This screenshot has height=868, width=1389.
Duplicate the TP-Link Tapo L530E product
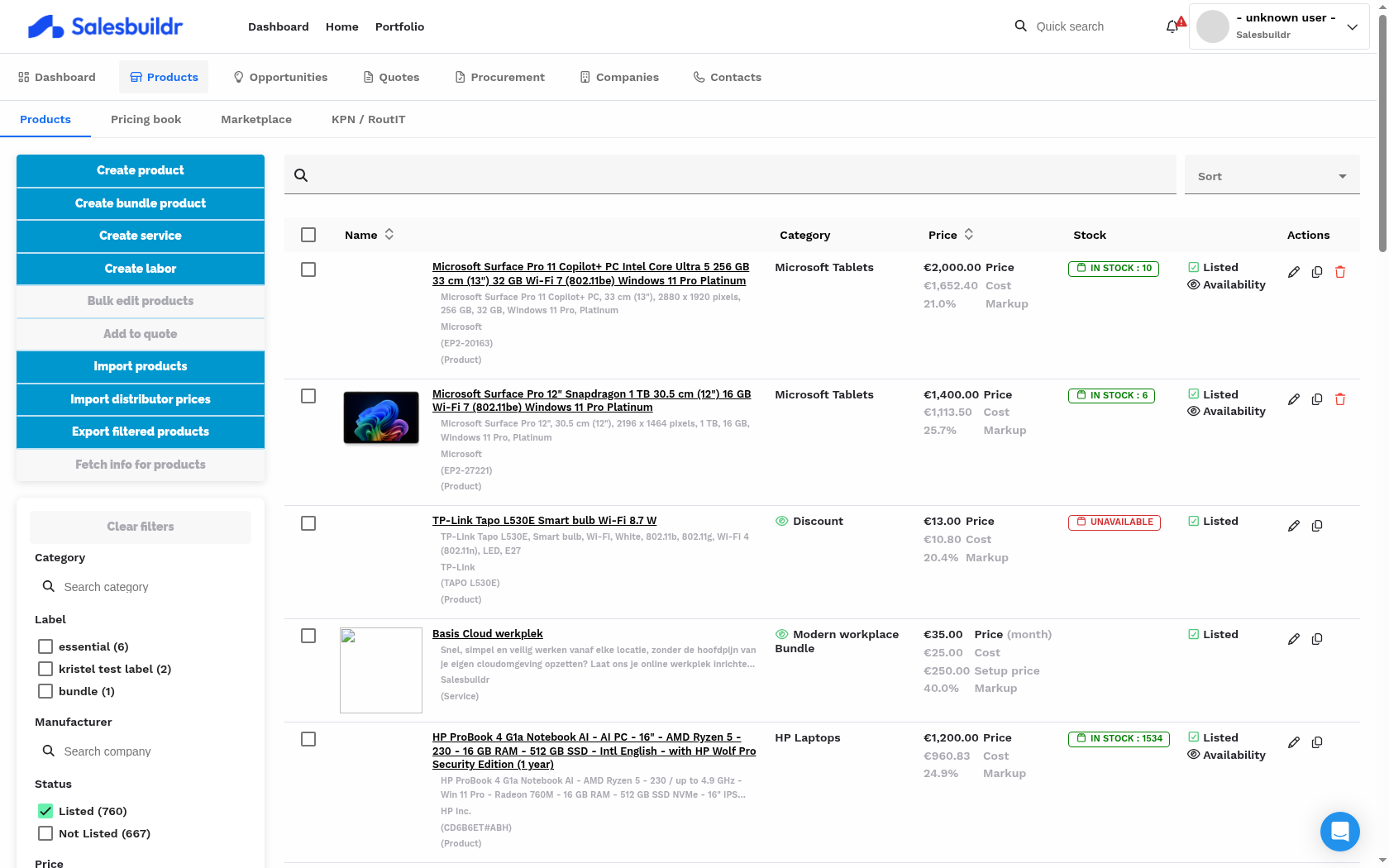coord(1317,526)
